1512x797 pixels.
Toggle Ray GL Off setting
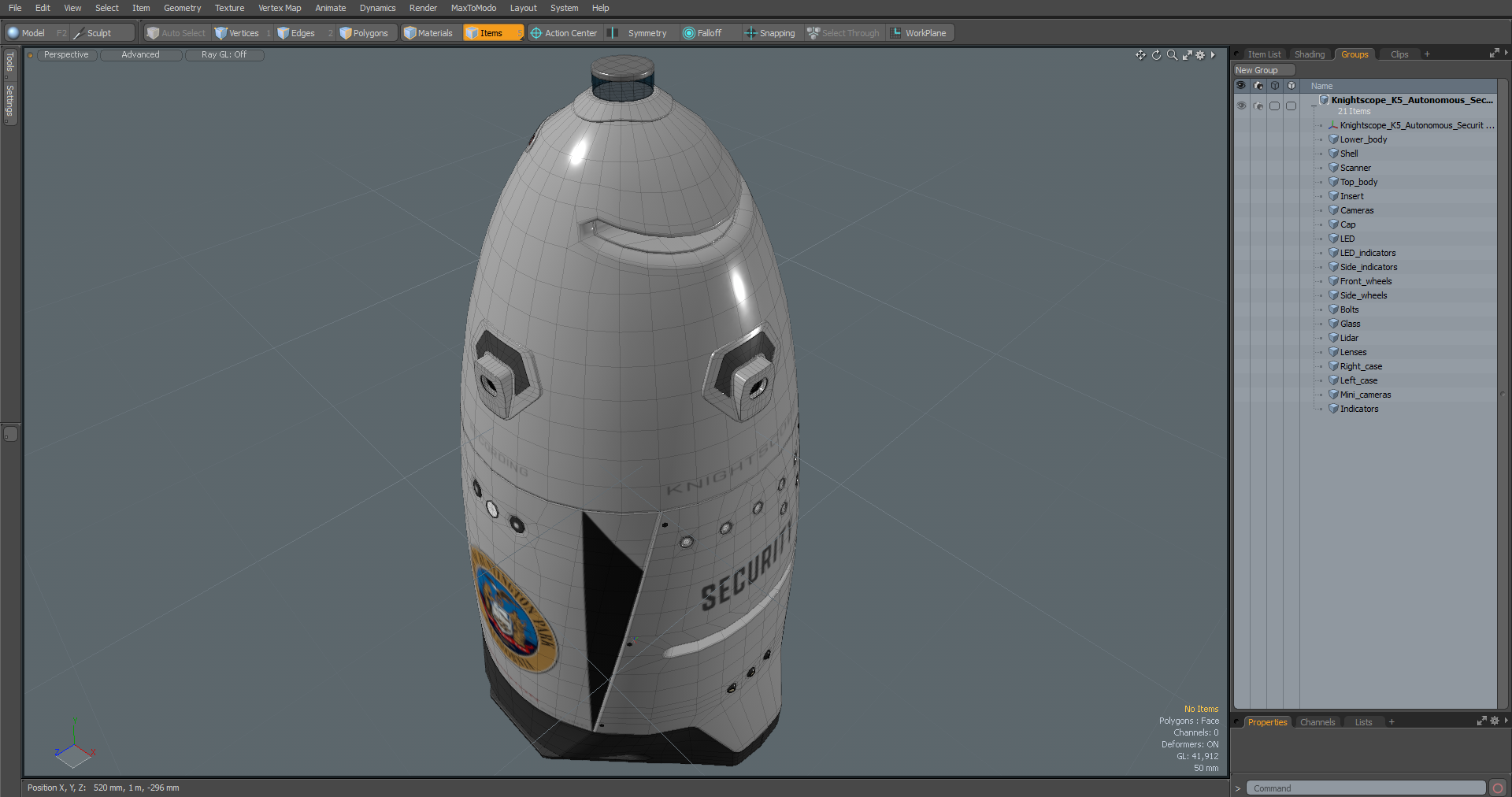[224, 55]
